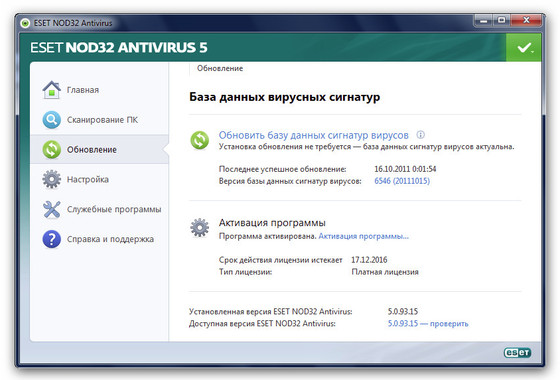Close the ESET NOD32 Antivirus window
560x380 pixels.
[526, 21]
